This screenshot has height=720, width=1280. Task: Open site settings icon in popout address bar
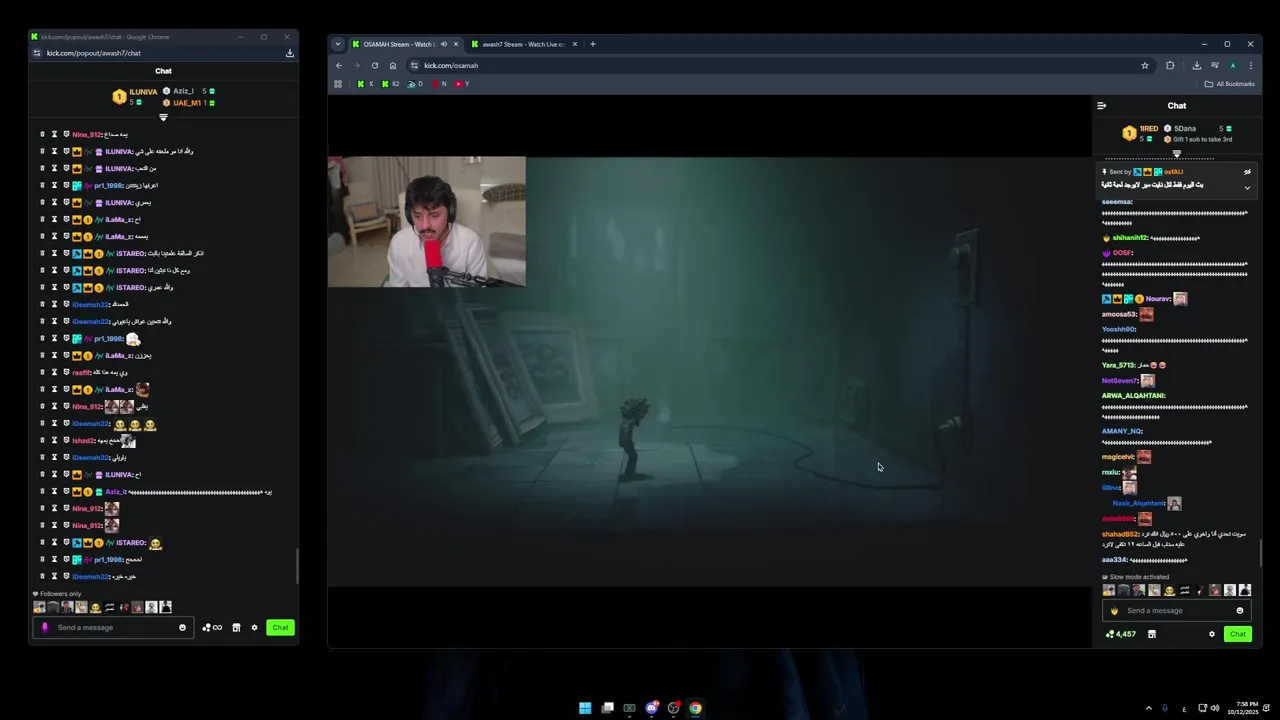37,53
